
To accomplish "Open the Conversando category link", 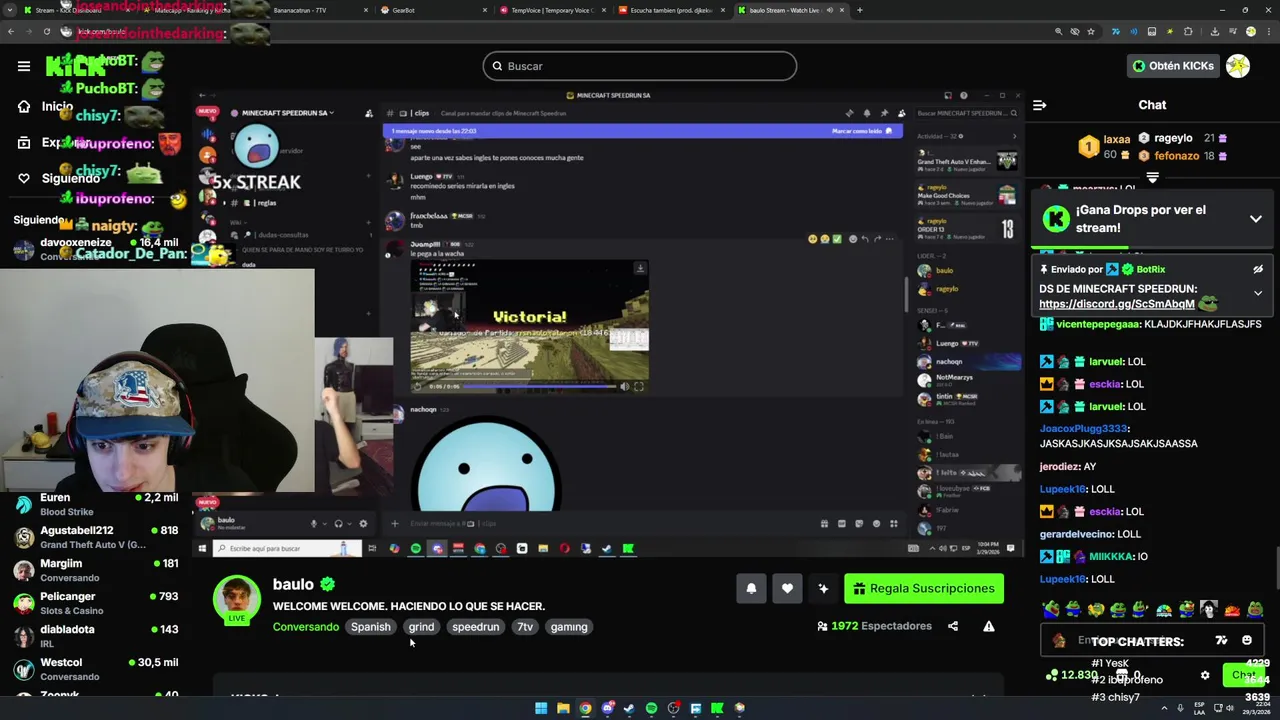I will click(x=306, y=627).
